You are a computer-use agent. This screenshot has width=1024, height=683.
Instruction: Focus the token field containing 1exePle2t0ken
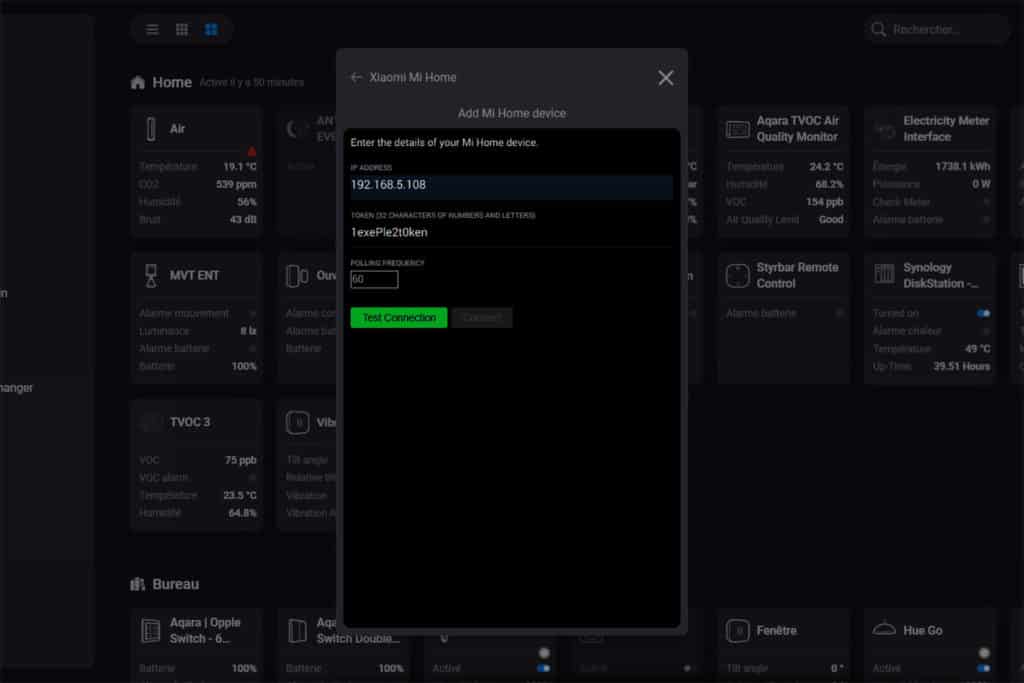511,233
